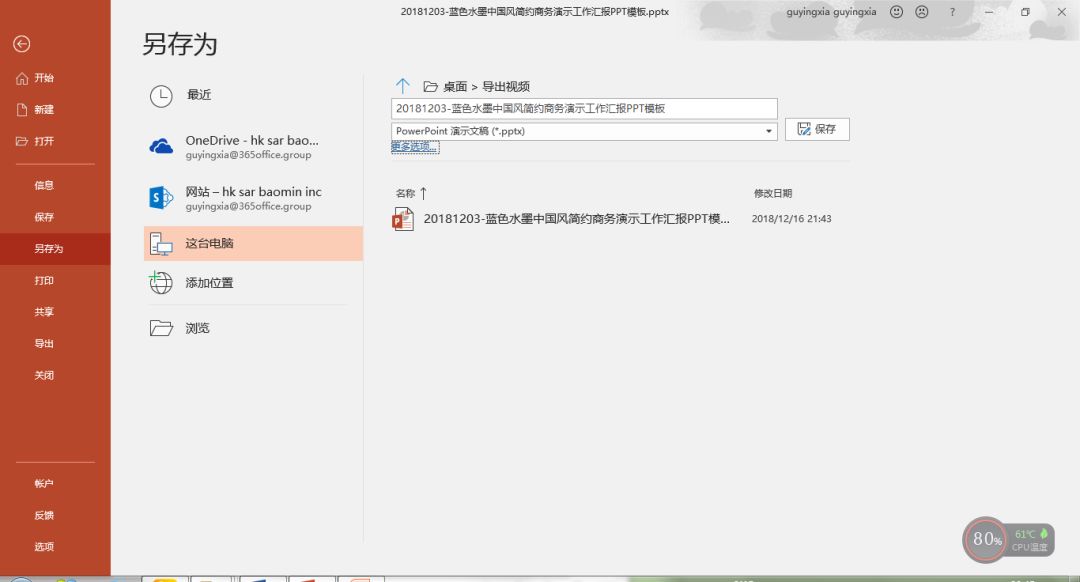Click the 添加位置 globe icon
Viewport: 1080px width, 582px height.
[160, 282]
